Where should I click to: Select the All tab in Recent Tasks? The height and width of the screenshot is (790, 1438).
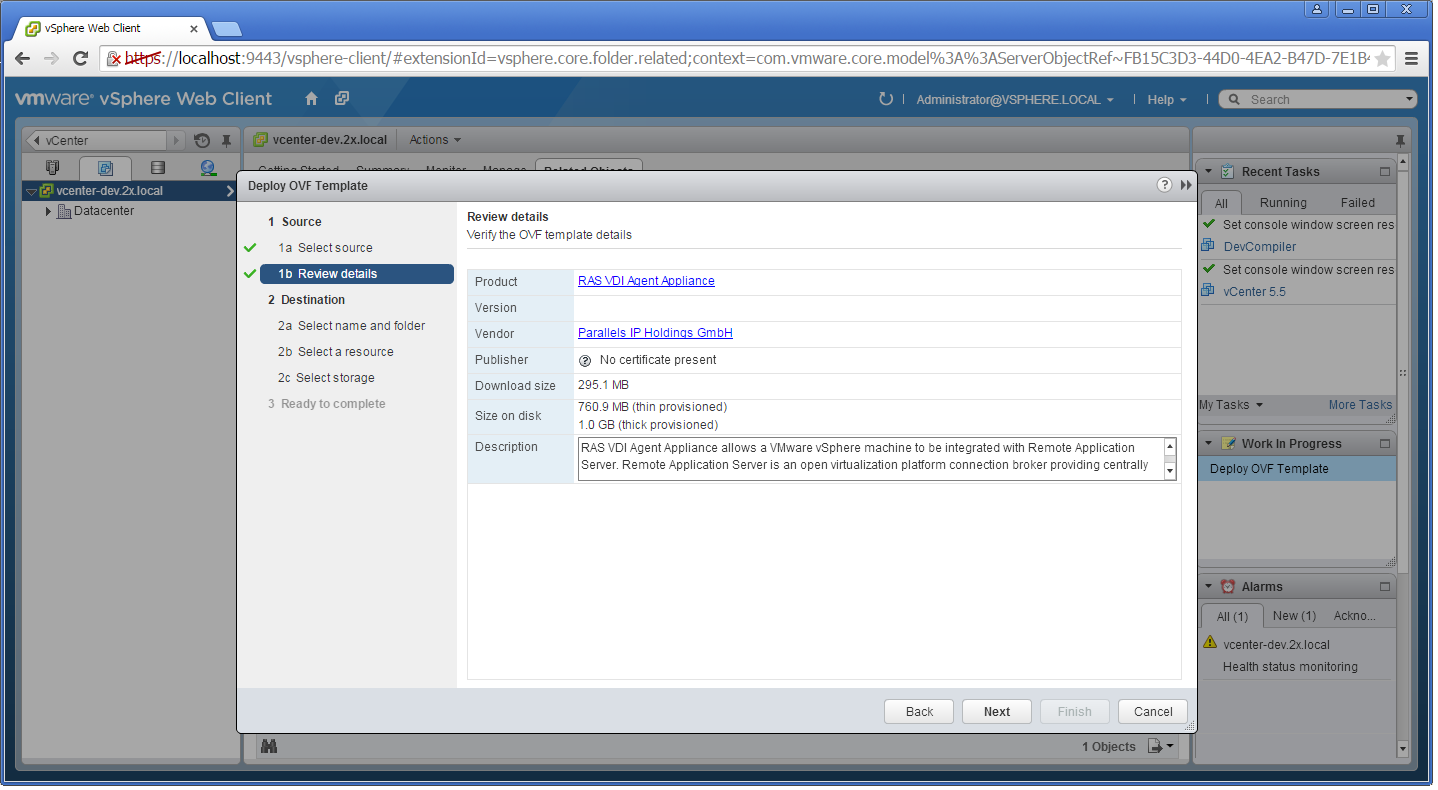(x=1221, y=202)
